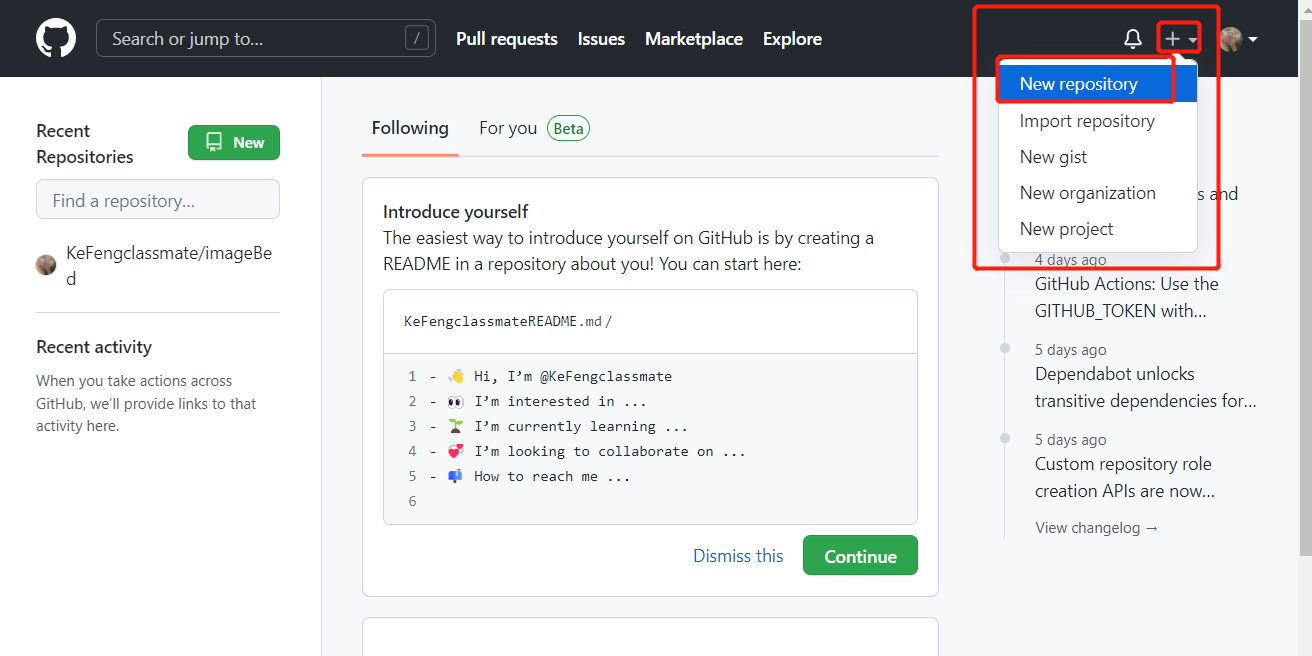Click the KeFengclassmateREADME.md path text
The image size is (1312, 656).
[x=508, y=322]
